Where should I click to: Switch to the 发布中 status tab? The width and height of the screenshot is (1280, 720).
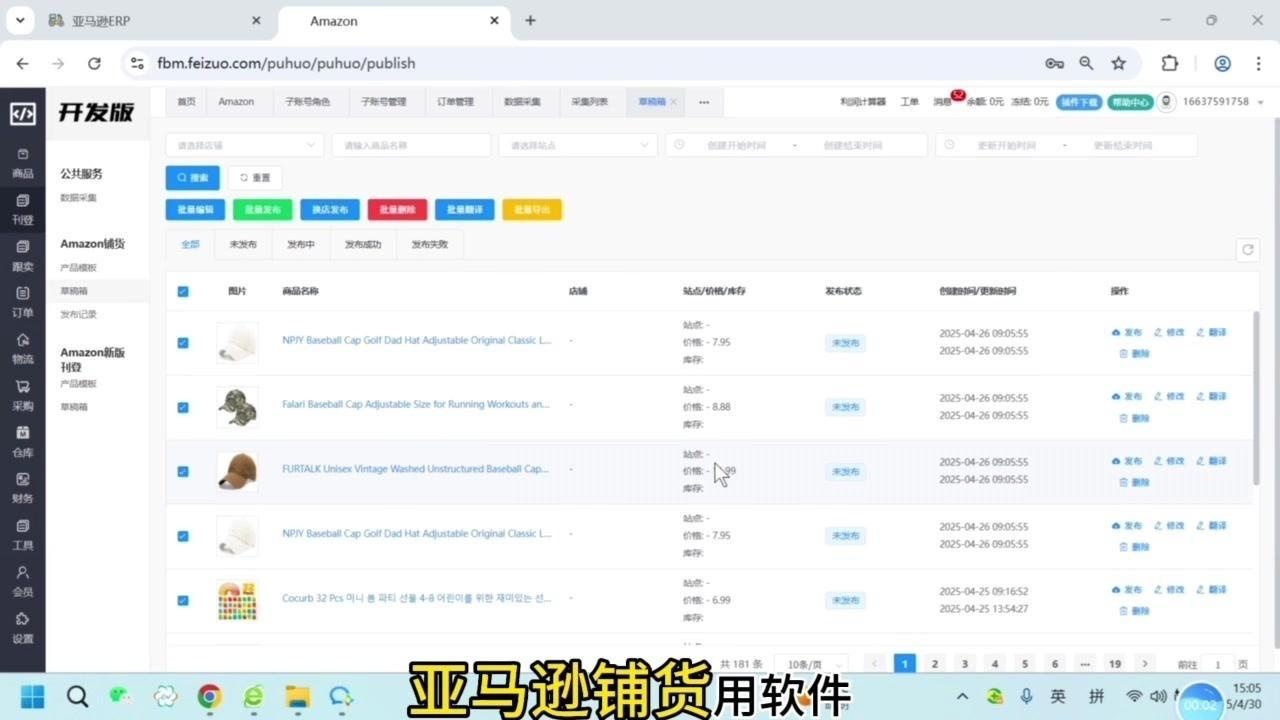301,244
